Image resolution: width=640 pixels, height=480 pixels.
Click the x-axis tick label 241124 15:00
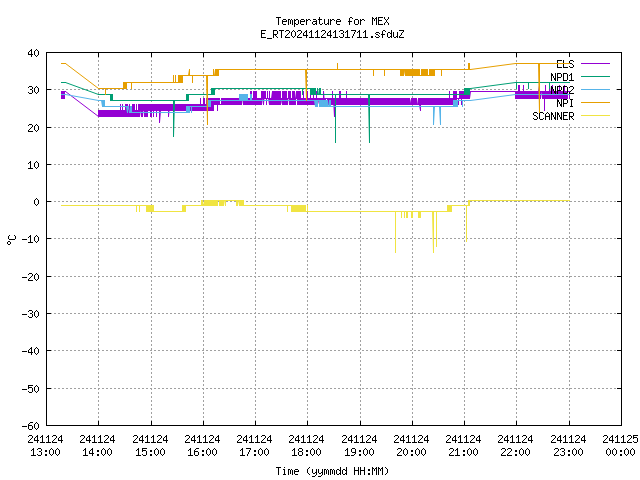point(150,446)
